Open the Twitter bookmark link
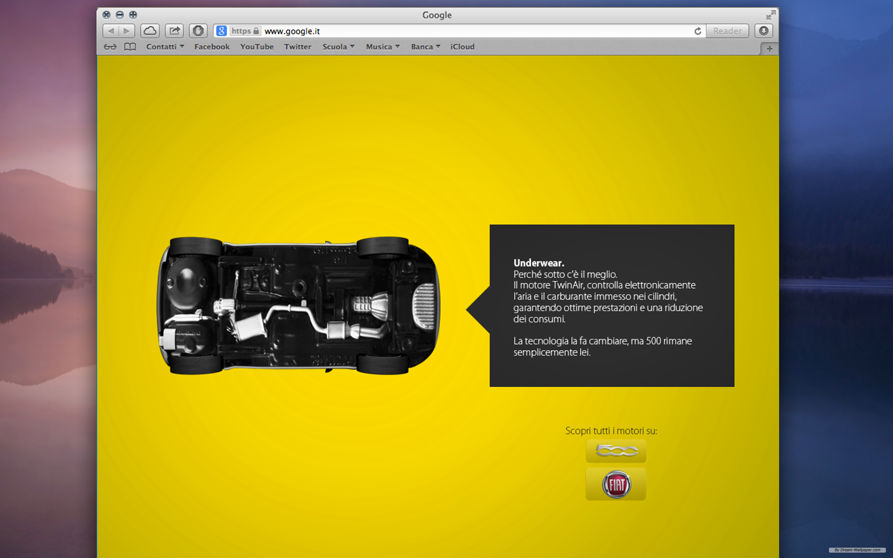Screen dimensions: 893x558 point(297,47)
